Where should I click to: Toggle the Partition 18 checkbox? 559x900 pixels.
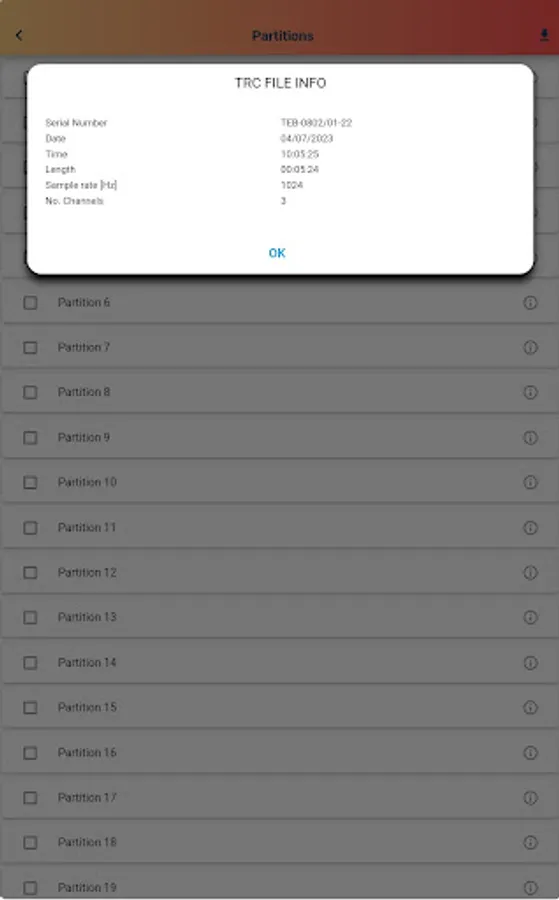click(30, 843)
